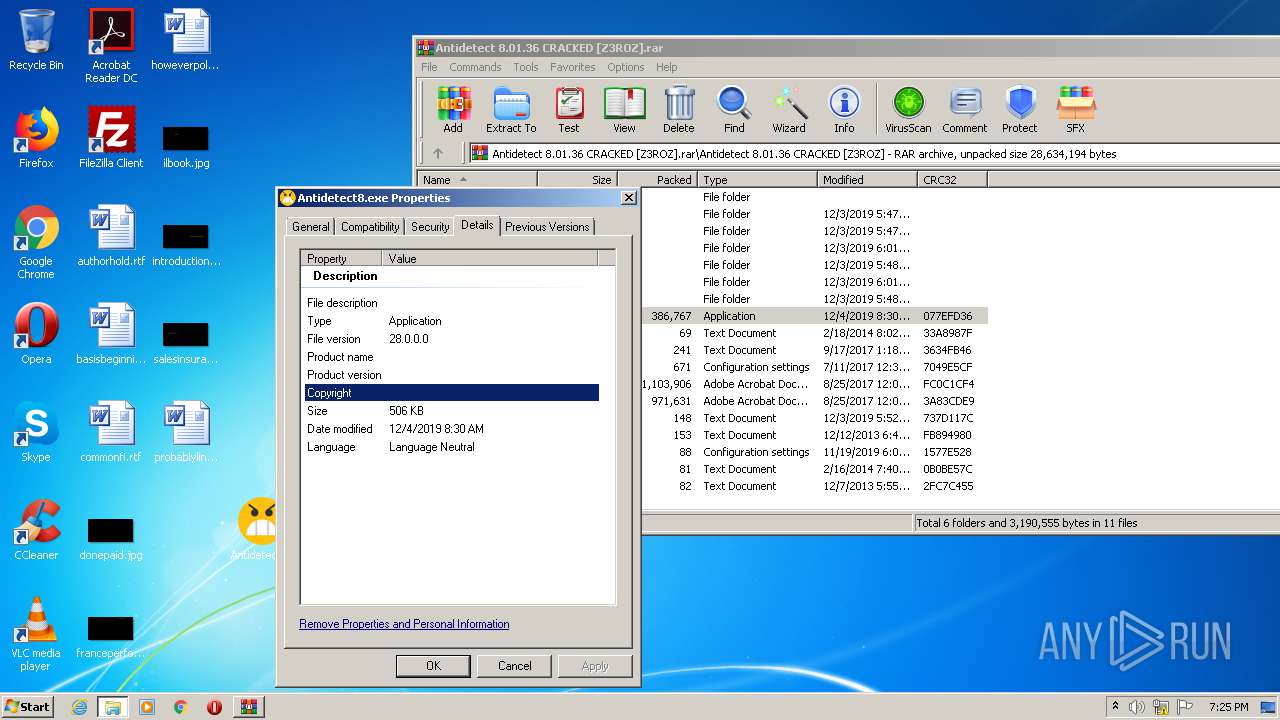Click the taskbar clock 7:25 PM

pyautogui.click(x=1229, y=707)
